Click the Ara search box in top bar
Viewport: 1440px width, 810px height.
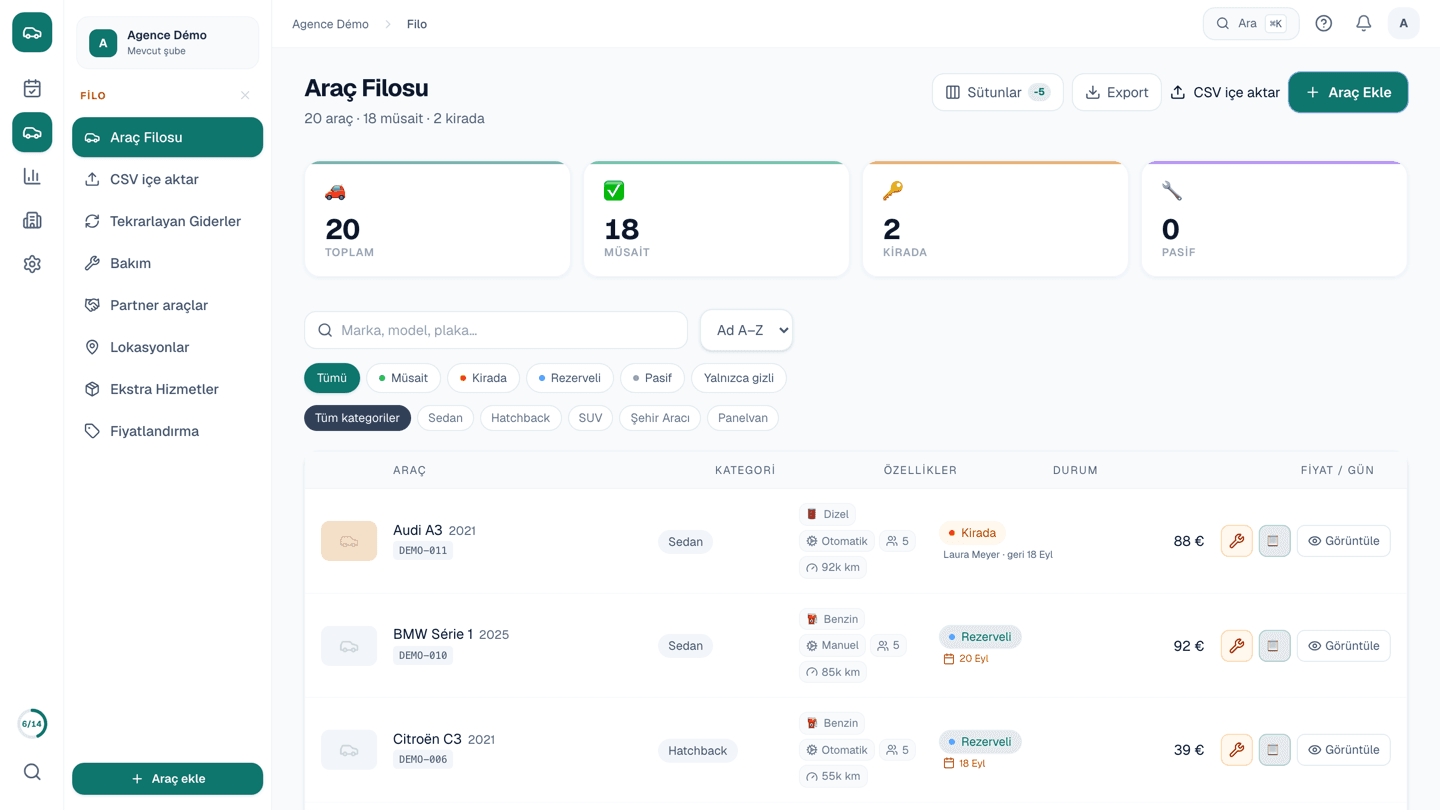[1251, 24]
